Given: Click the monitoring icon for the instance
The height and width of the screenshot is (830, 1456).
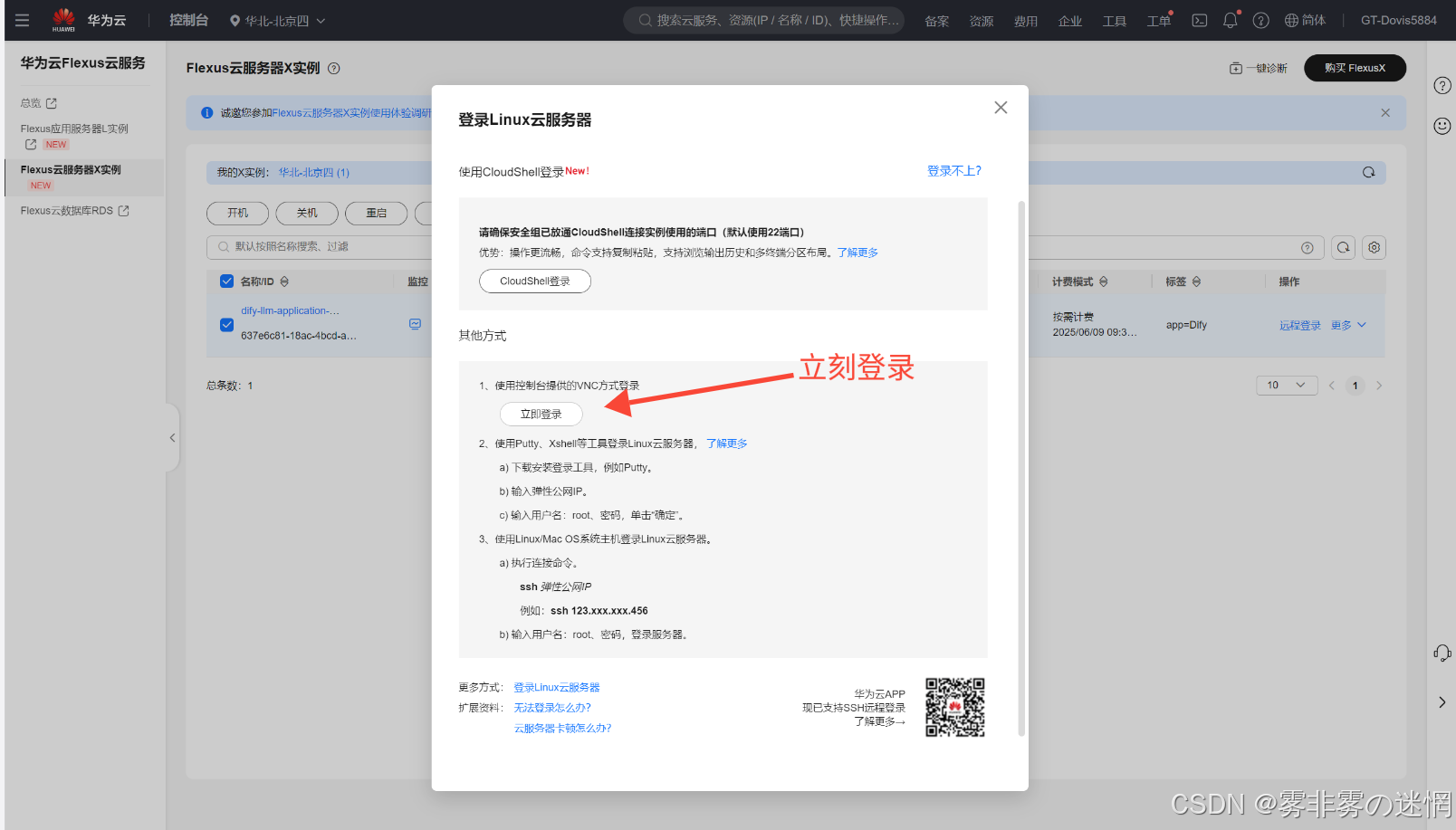Looking at the screenshot, I should [x=415, y=323].
